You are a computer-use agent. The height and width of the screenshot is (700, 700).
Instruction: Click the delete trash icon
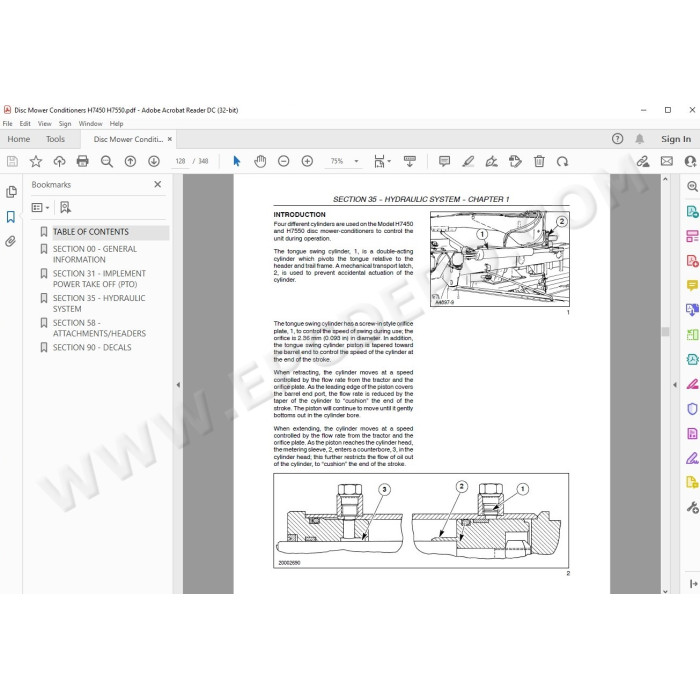click(539, 161)
